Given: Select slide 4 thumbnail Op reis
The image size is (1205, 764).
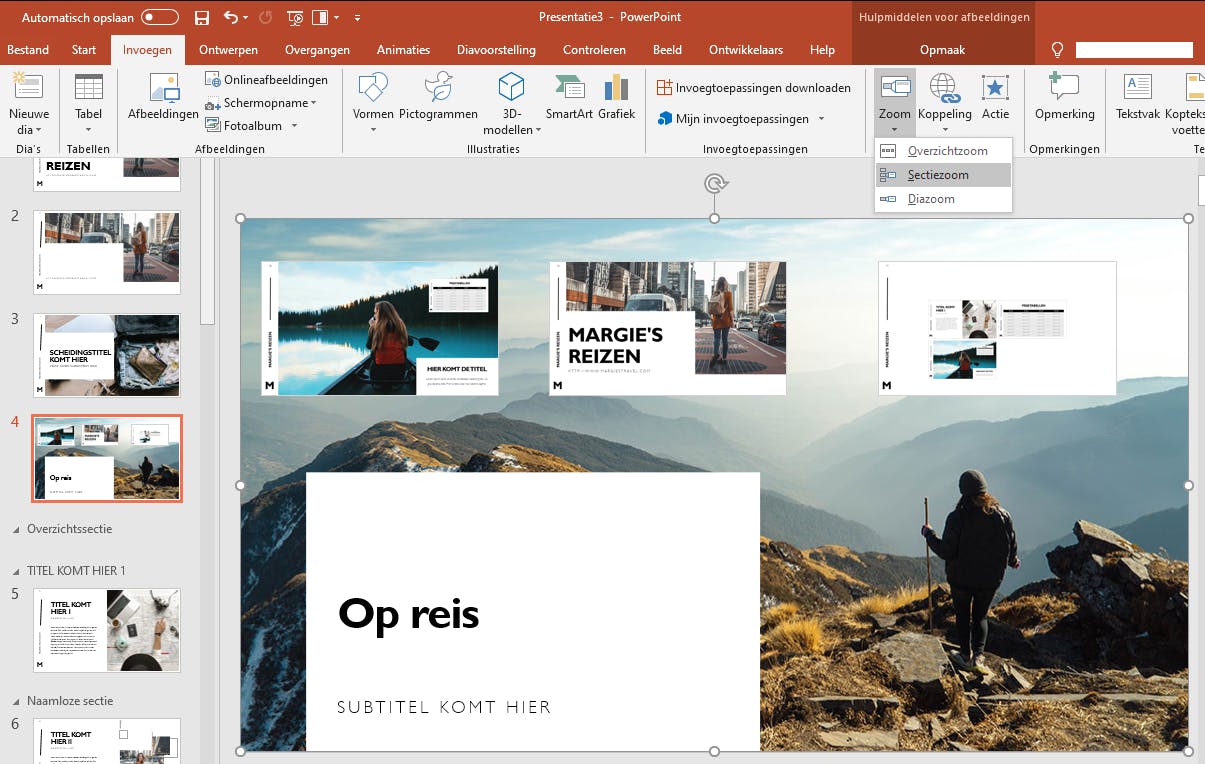Looking at the screenshot, I should pos(107,458).
